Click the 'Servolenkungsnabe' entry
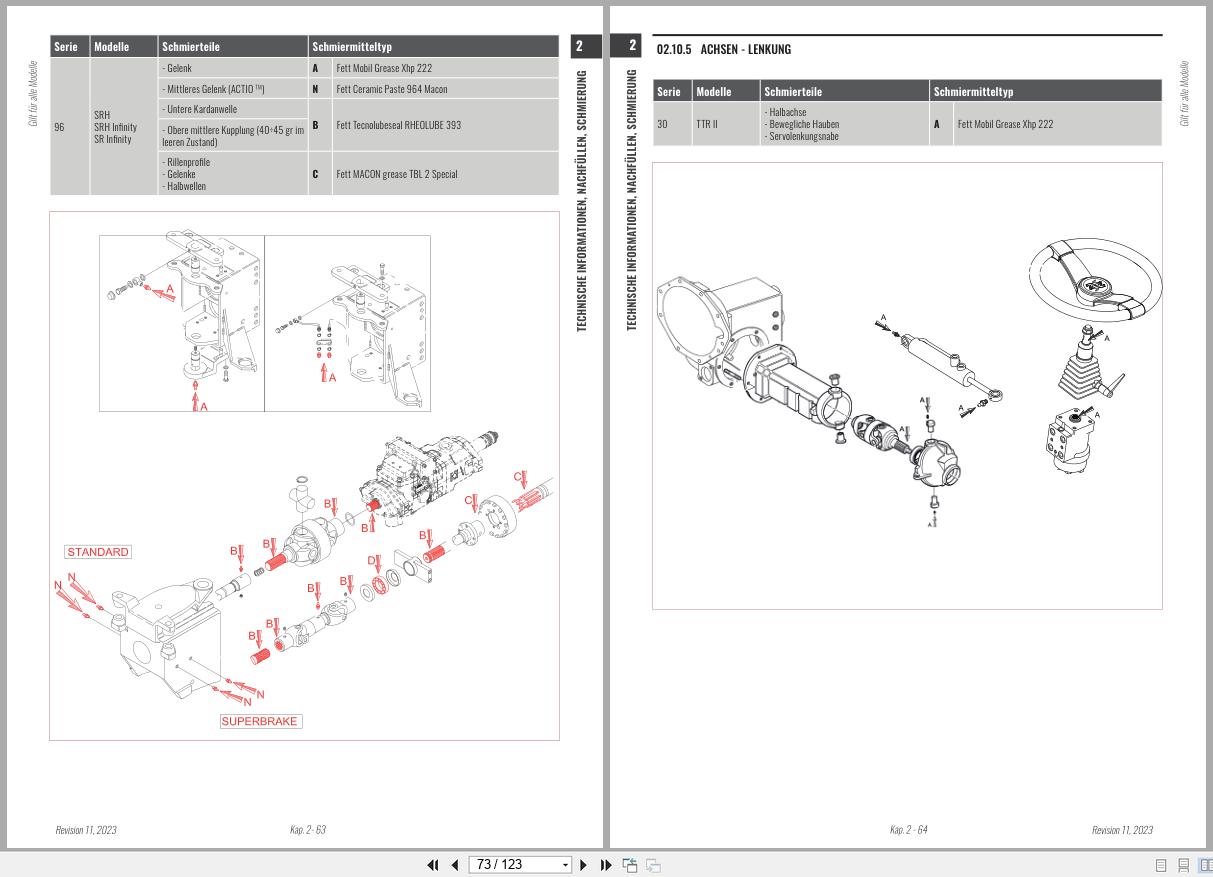Viewport: 1213px width, 877px height. click(x=801, y=136)
